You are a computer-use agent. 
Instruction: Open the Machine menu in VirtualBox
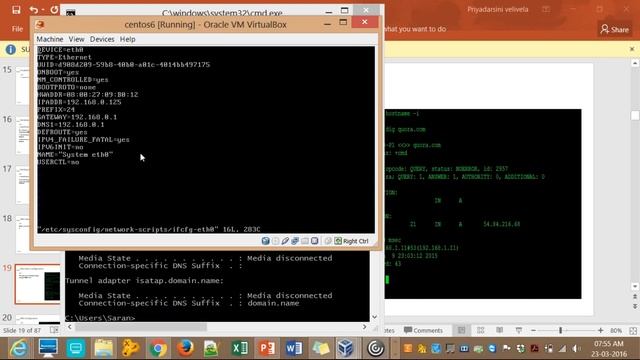click(50, 39)
